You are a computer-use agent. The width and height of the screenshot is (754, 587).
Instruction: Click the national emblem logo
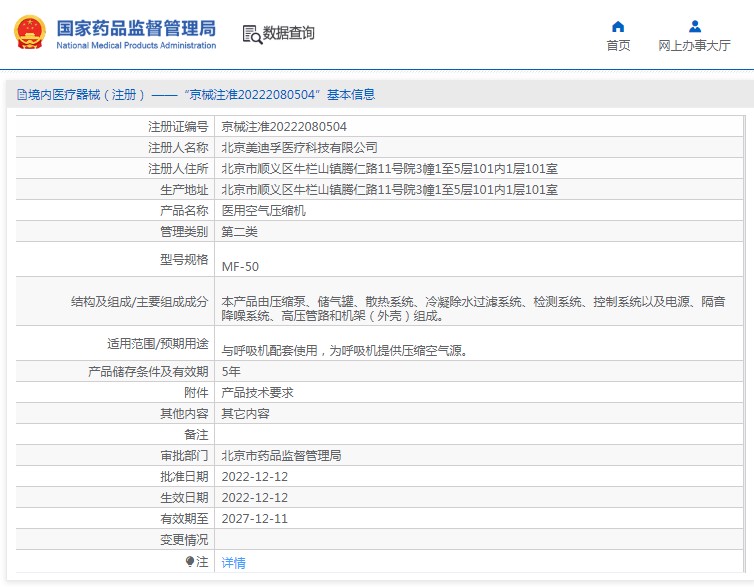30,33
